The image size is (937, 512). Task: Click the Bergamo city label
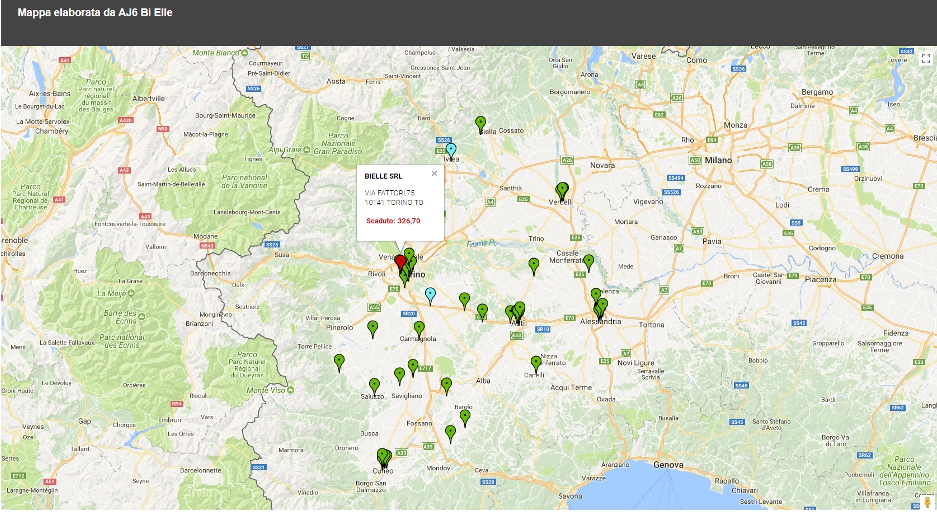[817, 92]
